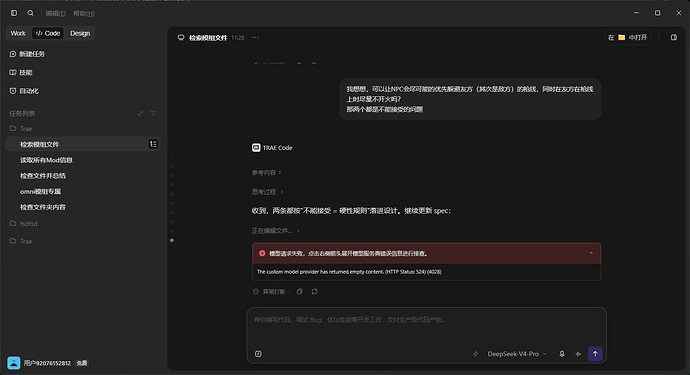690x375 pixels.
Task: Click the red error icon in banner
Action: click(262, 254)
